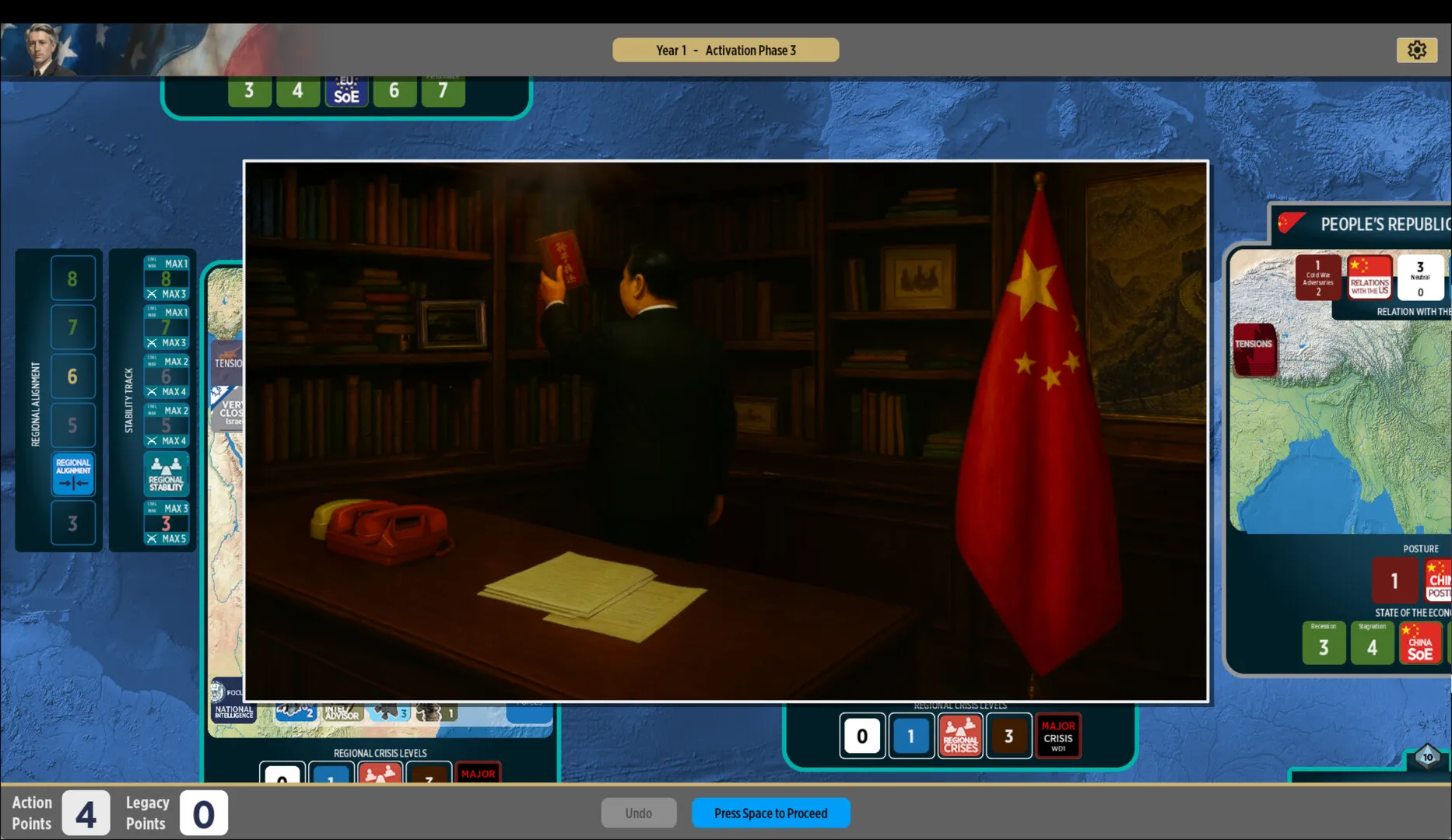Select the EU SoE marker
This screenshot has height=840, width=1452.
346,90
